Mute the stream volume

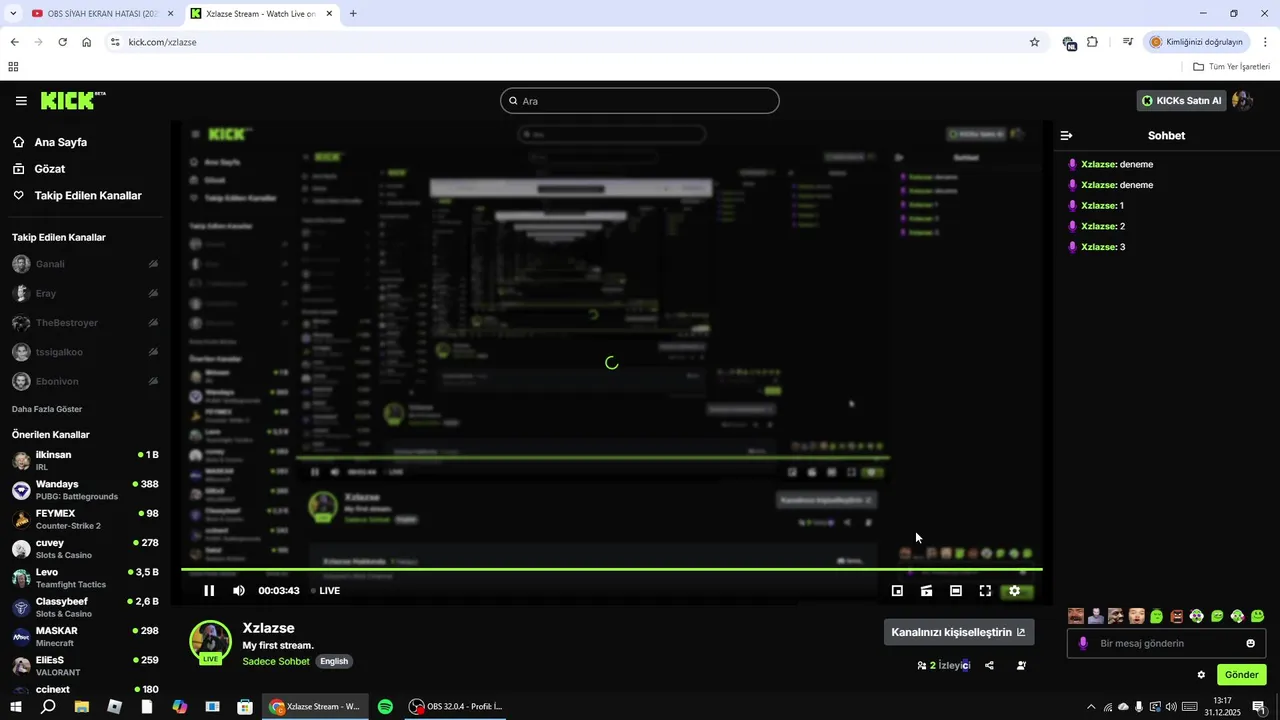click(239, 591)
